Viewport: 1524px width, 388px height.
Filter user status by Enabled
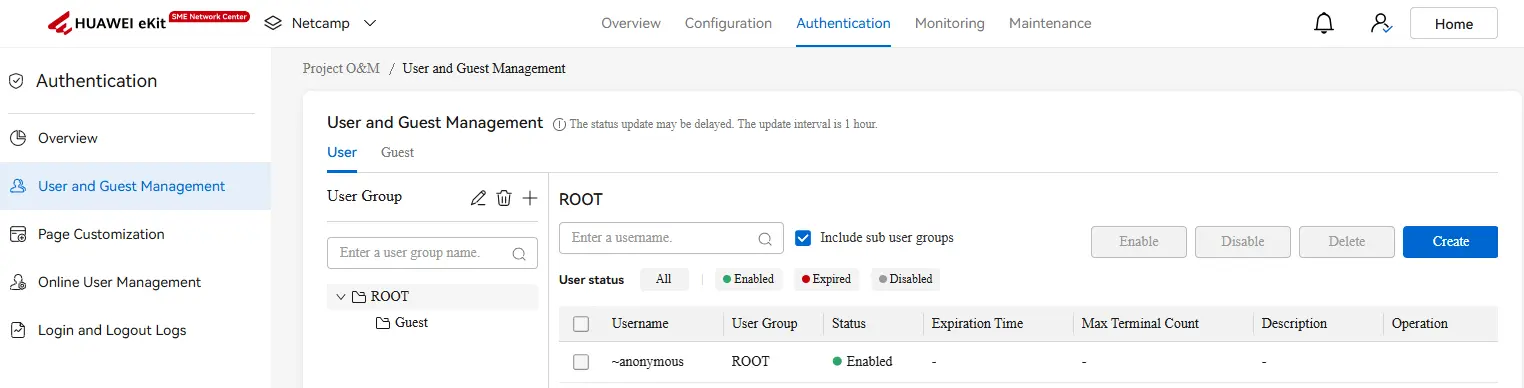[x=749, y=279]
